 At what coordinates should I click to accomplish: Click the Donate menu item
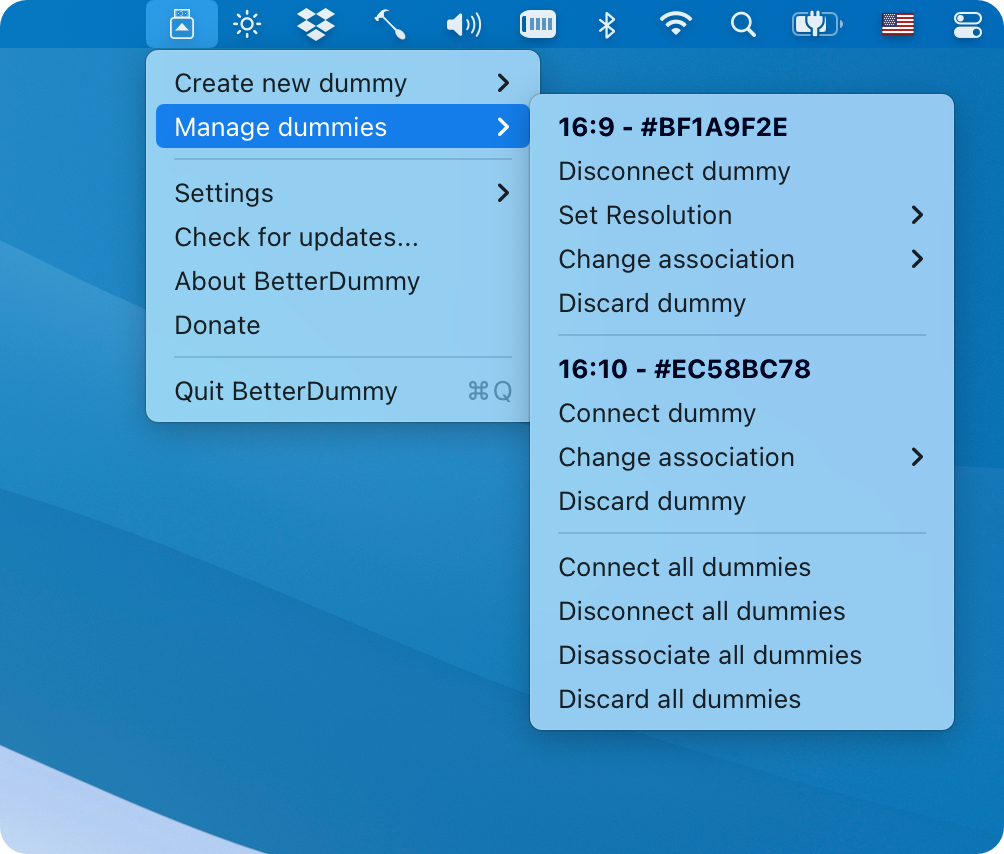(x=343, y=325)
